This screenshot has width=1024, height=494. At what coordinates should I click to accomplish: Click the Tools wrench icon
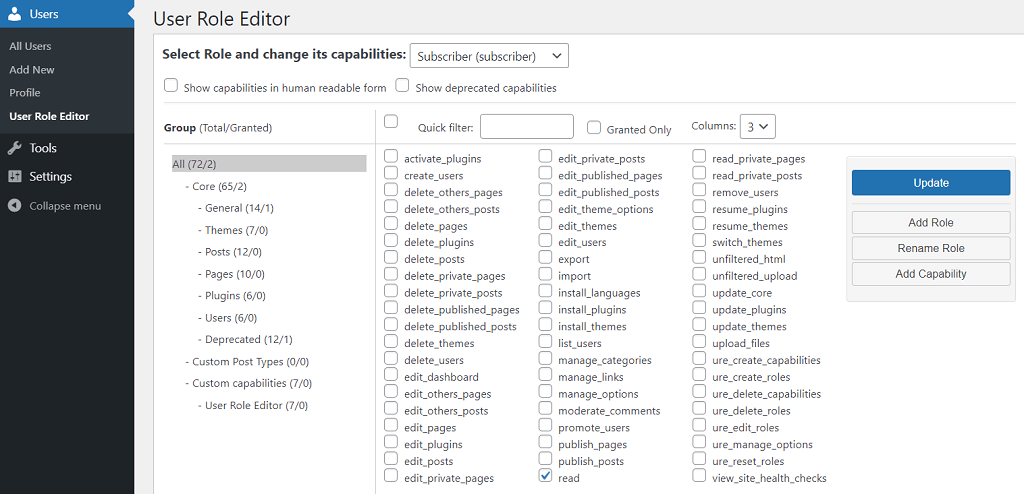click(x=14, y=148)
